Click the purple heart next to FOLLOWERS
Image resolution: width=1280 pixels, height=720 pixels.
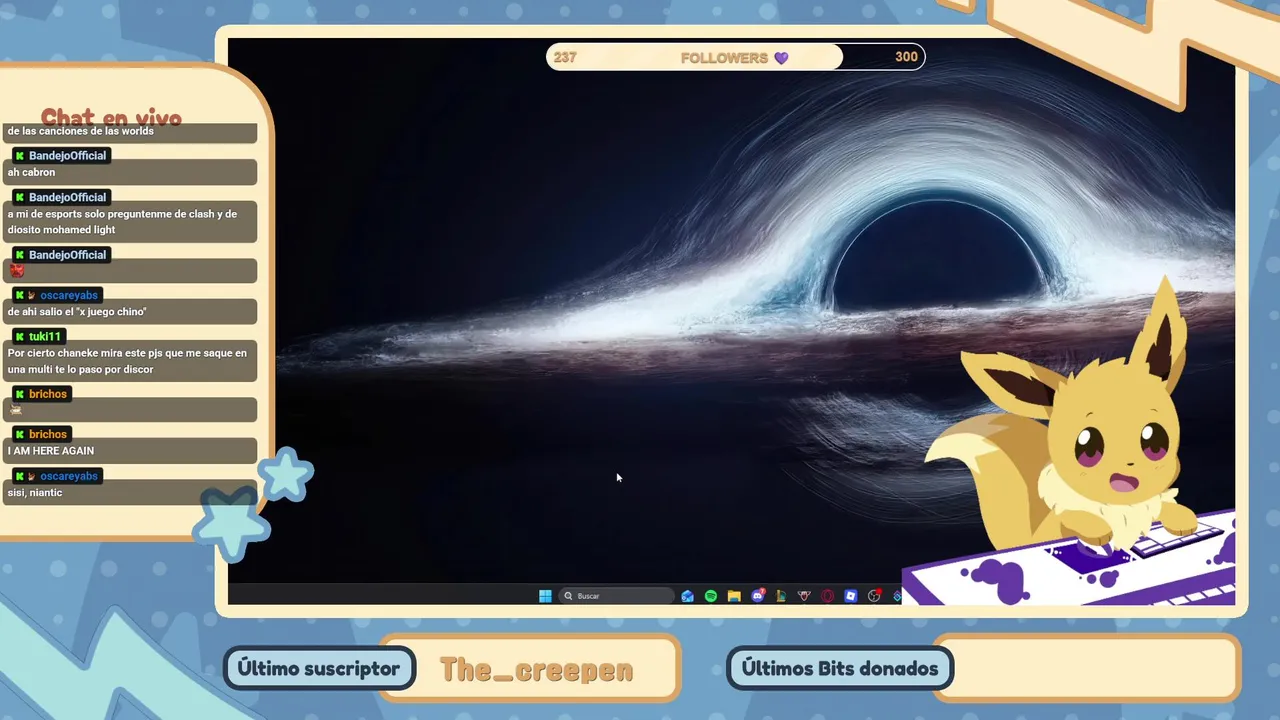[x=781, y=58]
